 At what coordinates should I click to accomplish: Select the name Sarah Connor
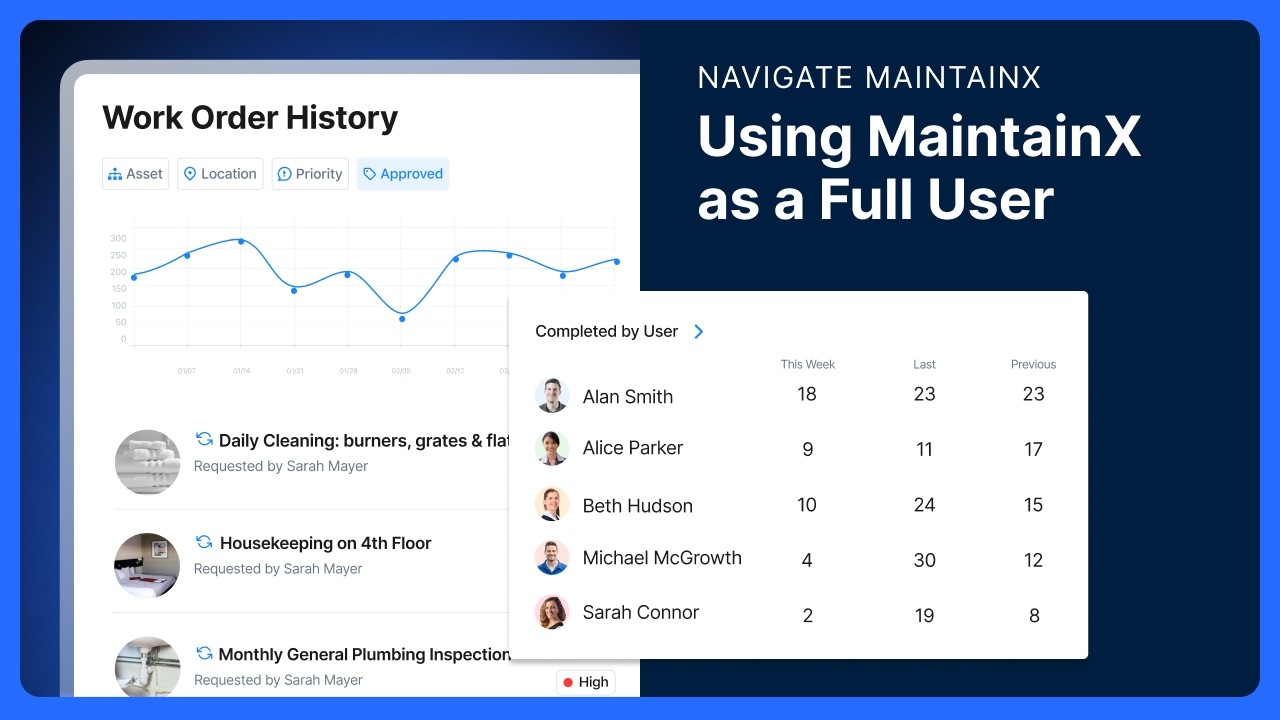[x=641, y=612]
